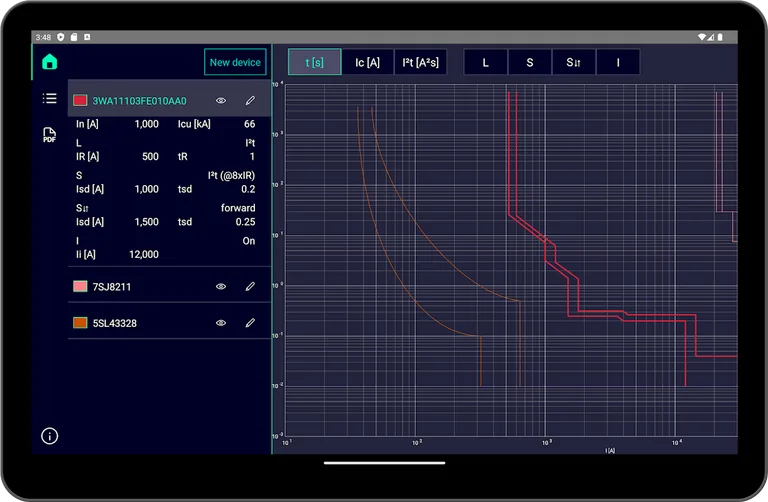The height and width of the screenshot is (502, 768).
Task: Click the red color swatch of 3WA11103FE010AA0
Action: 80,100
